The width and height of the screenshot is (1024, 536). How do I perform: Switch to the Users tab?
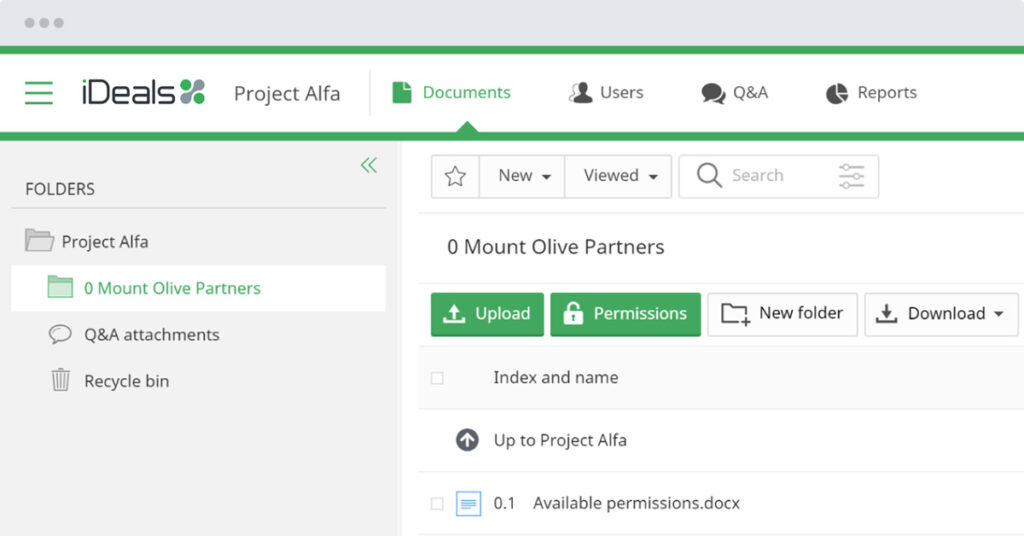pos(606,93)
